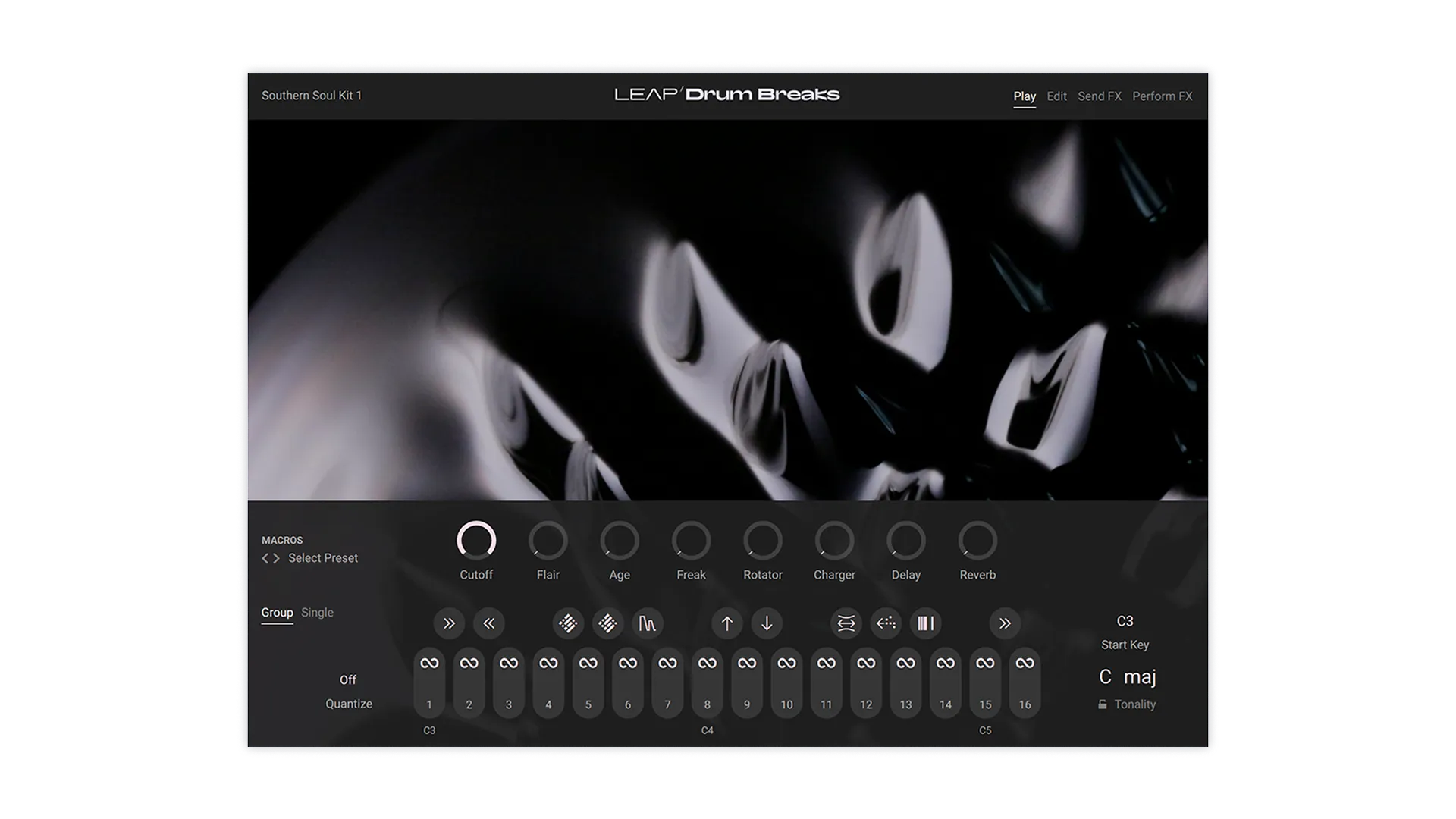Viewport: 1456px width, 819px height.
Task: Click the dotted left arrow icon
Action: click(886, 623)
